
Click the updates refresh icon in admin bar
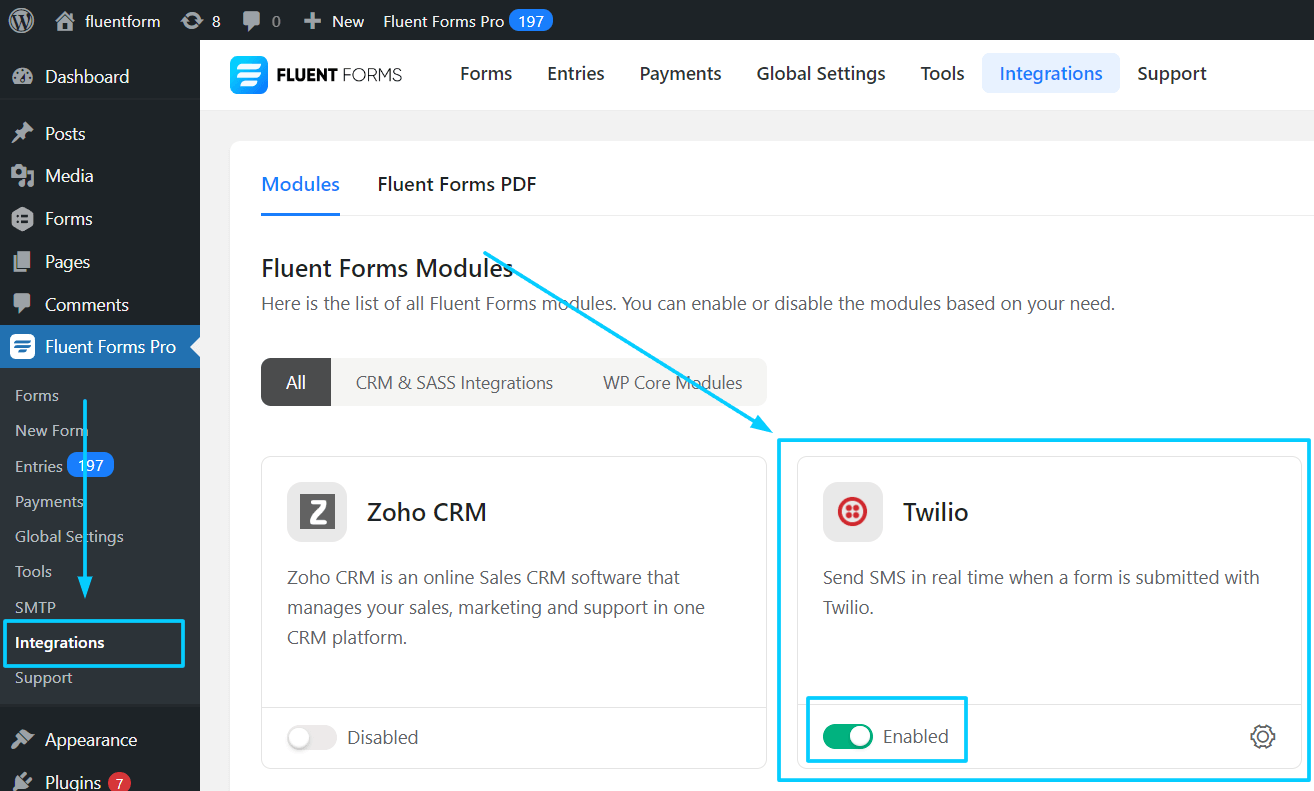190,19
